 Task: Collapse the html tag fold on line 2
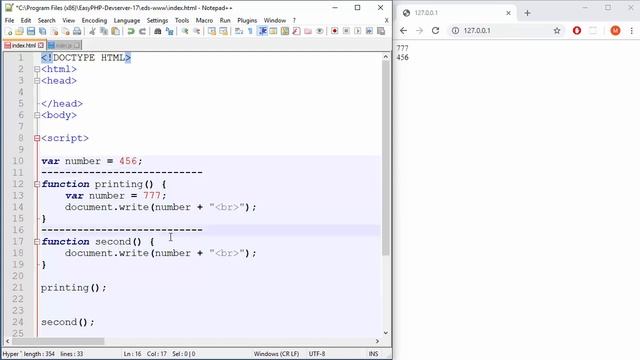(x=37, y=69)
